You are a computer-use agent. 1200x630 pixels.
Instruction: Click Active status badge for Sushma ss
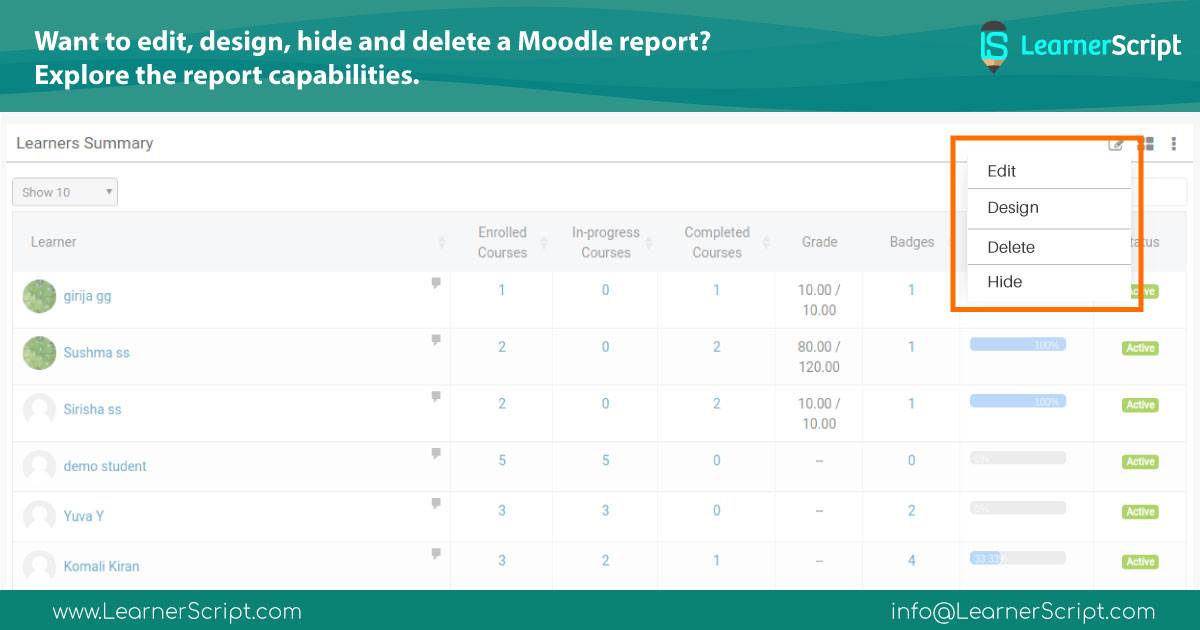point(1140,348)
